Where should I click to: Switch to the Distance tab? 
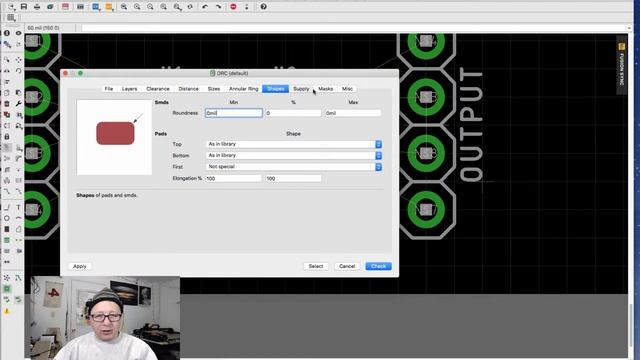click(x=189, y=89)
